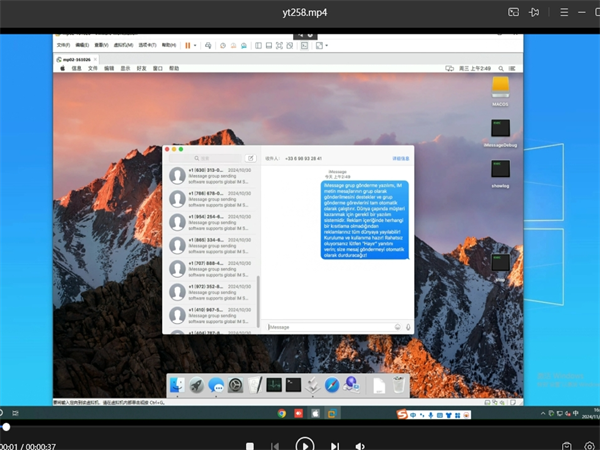This screenshot has height=450, width=600.
Task: Click the Messages app icon in dock
Action: tap(216, 384)
